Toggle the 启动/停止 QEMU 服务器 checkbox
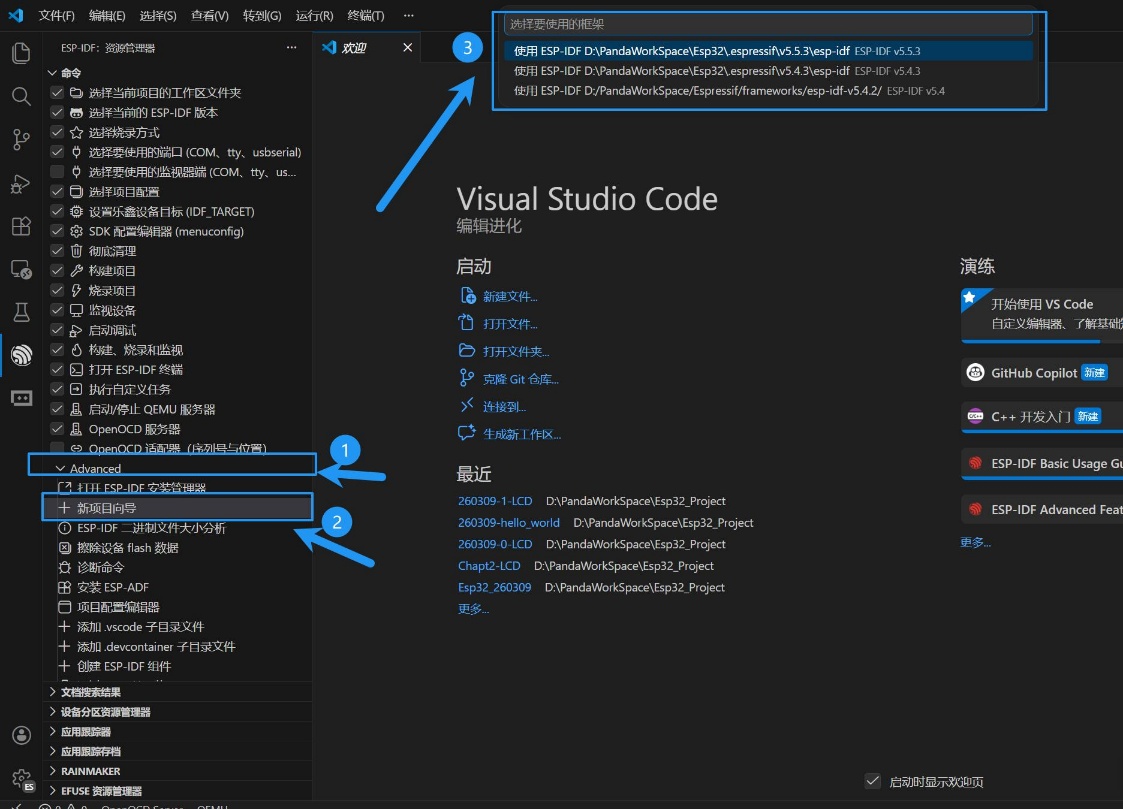This screenshot has width=1123, height=809. pos(57,409)
